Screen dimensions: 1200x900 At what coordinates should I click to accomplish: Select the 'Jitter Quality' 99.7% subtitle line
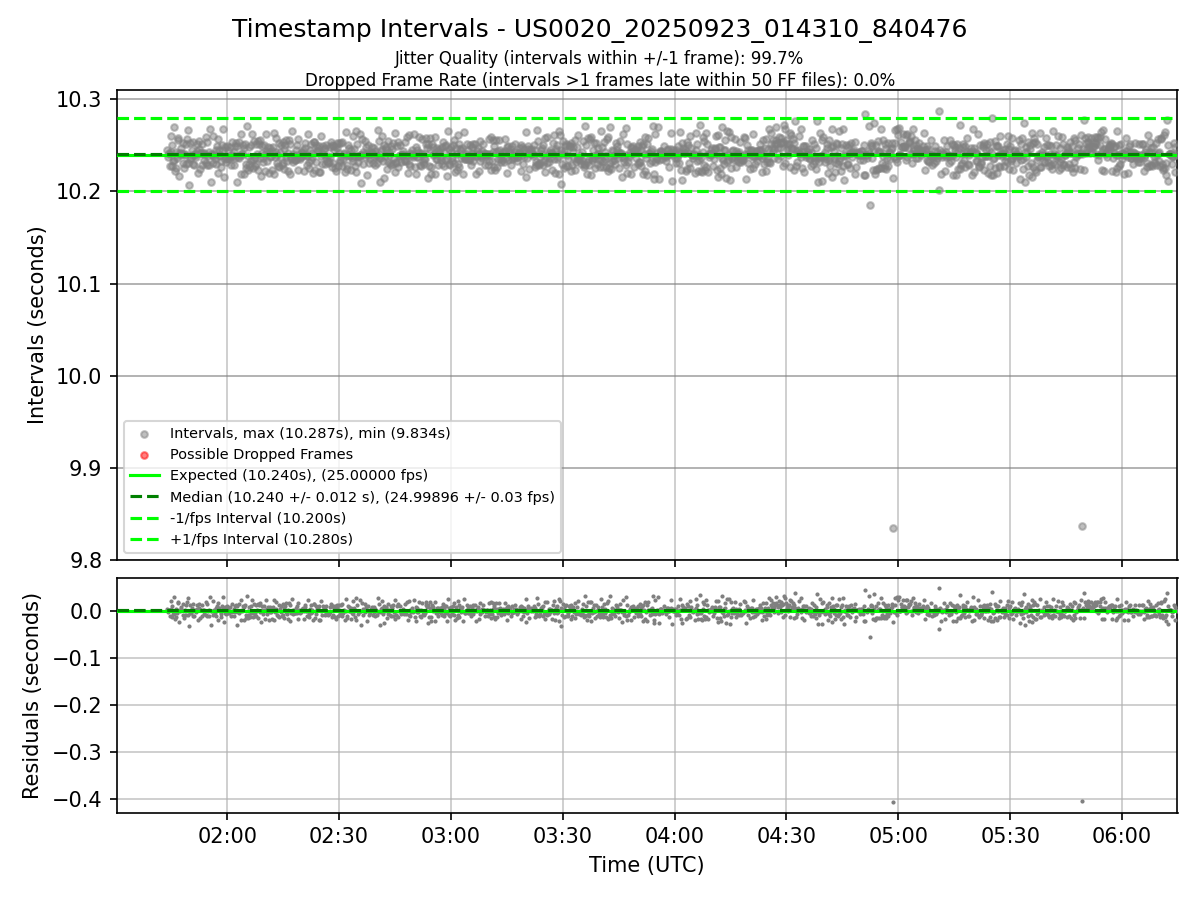click(599, 58)
